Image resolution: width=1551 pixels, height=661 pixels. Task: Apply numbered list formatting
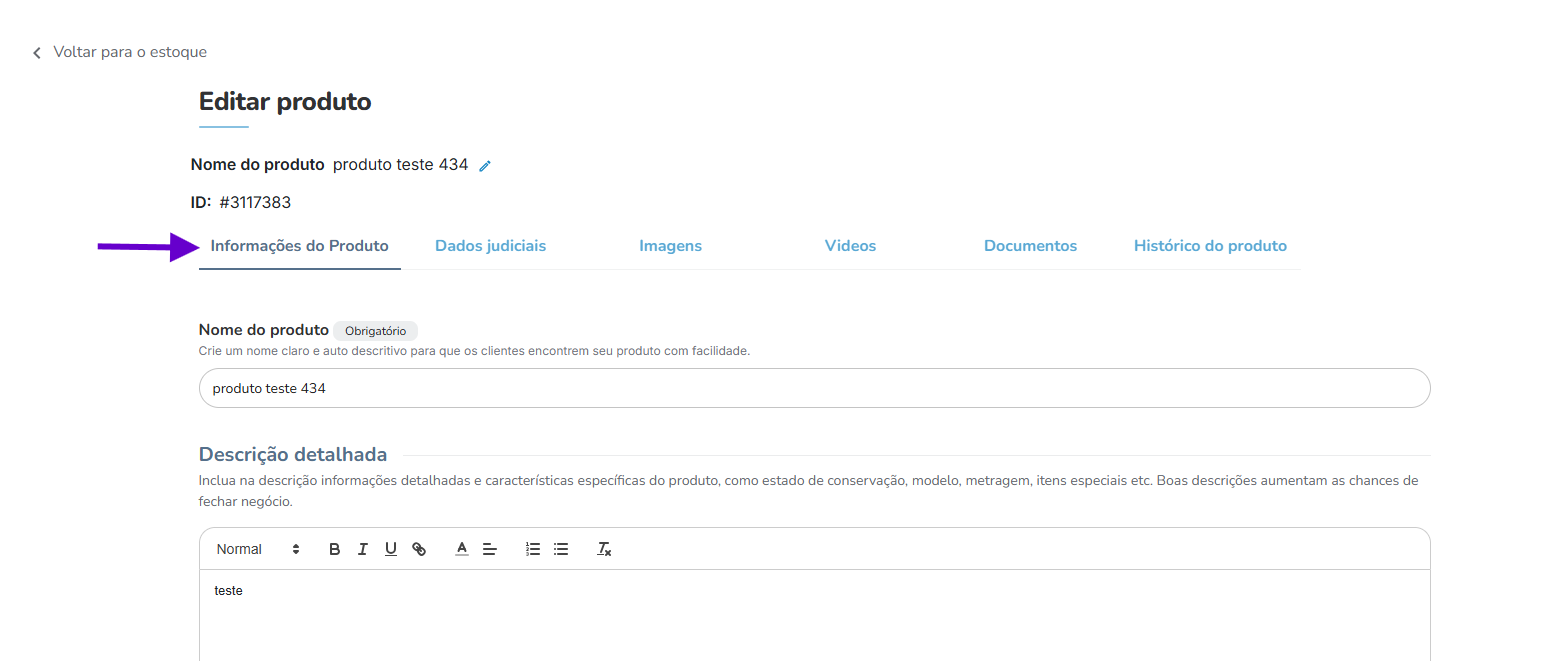[x=533, y=549]
